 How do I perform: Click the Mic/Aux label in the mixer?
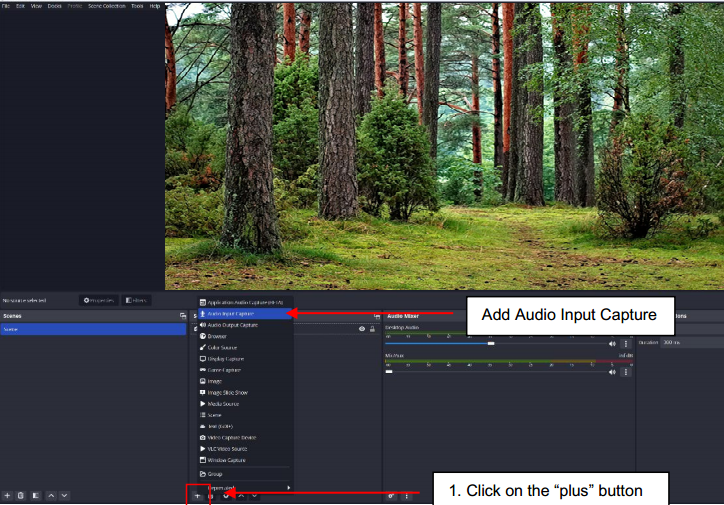(394, 356)
